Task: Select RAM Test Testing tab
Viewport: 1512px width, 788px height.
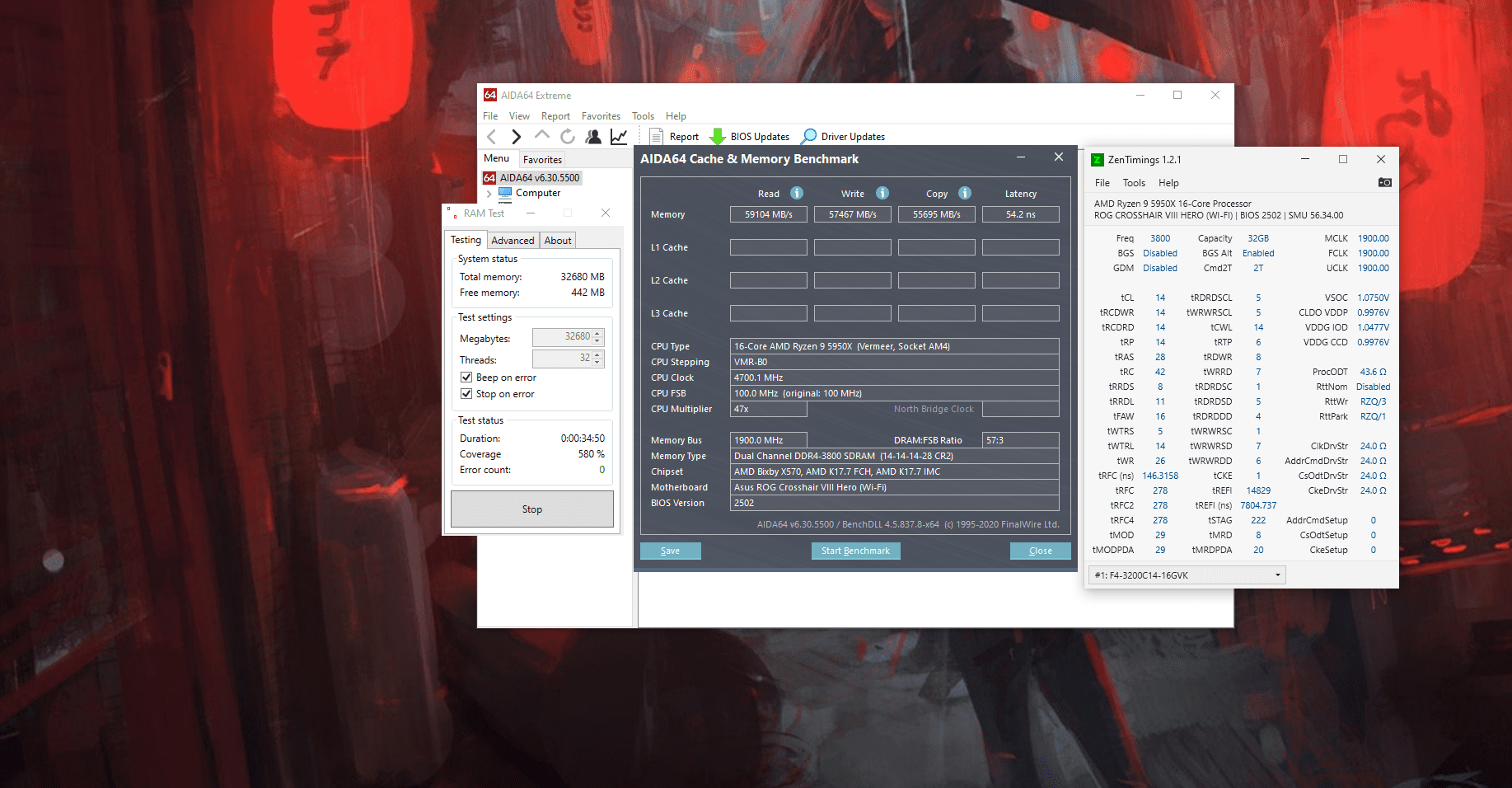Action: point(466,240)
